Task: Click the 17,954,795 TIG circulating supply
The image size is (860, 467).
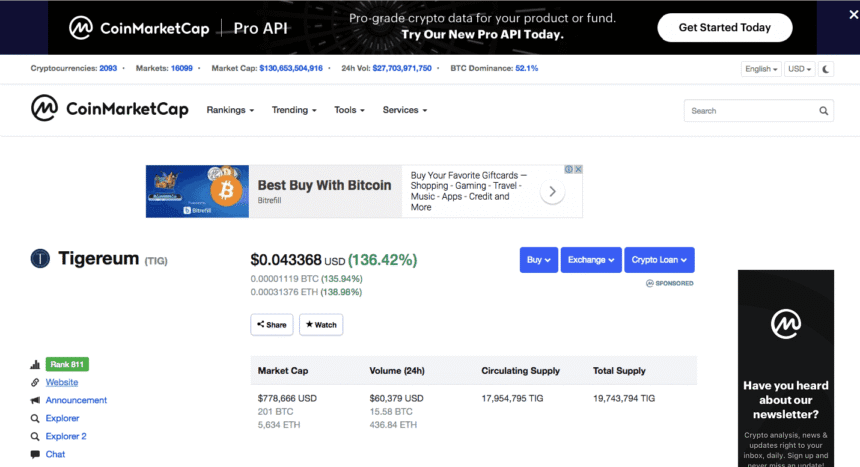Action: (512, 398)
